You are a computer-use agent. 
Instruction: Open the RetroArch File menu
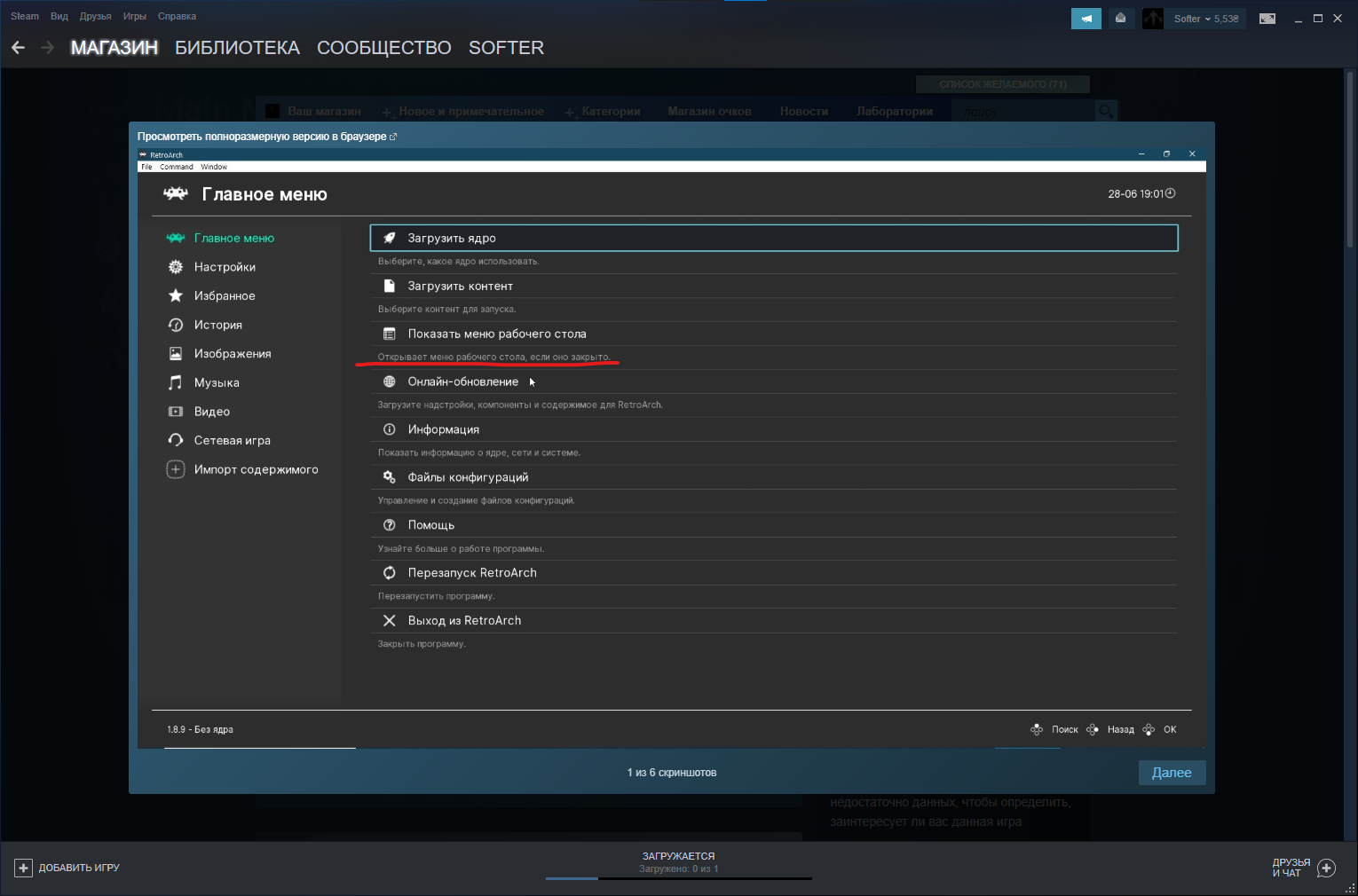coord(146,167)
